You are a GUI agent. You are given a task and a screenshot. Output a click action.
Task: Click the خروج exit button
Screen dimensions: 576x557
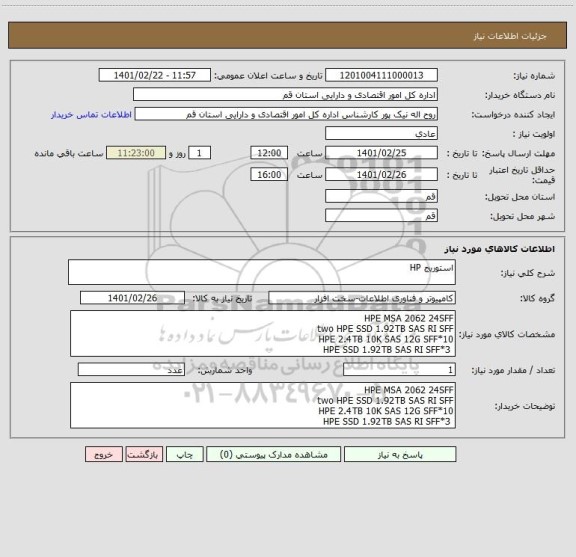click(104, 454)
